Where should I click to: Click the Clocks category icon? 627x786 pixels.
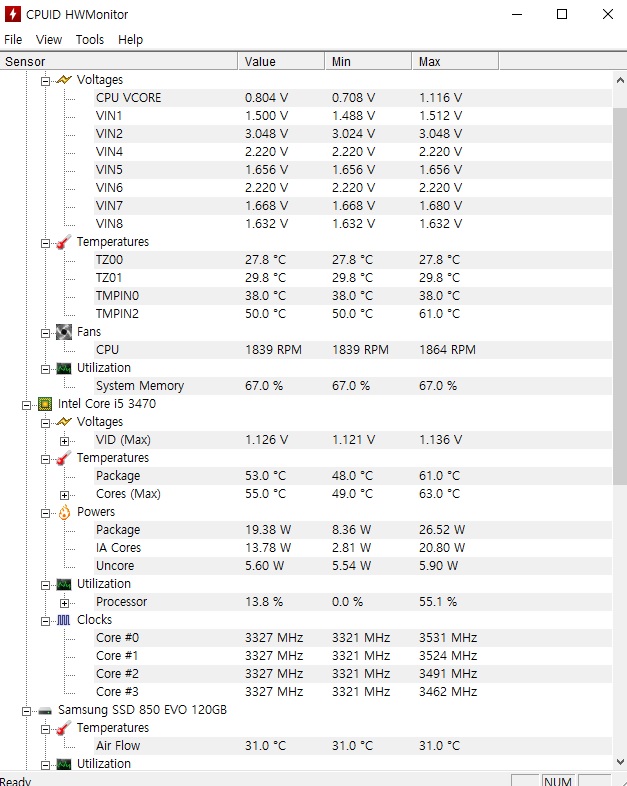click(64, 620)
